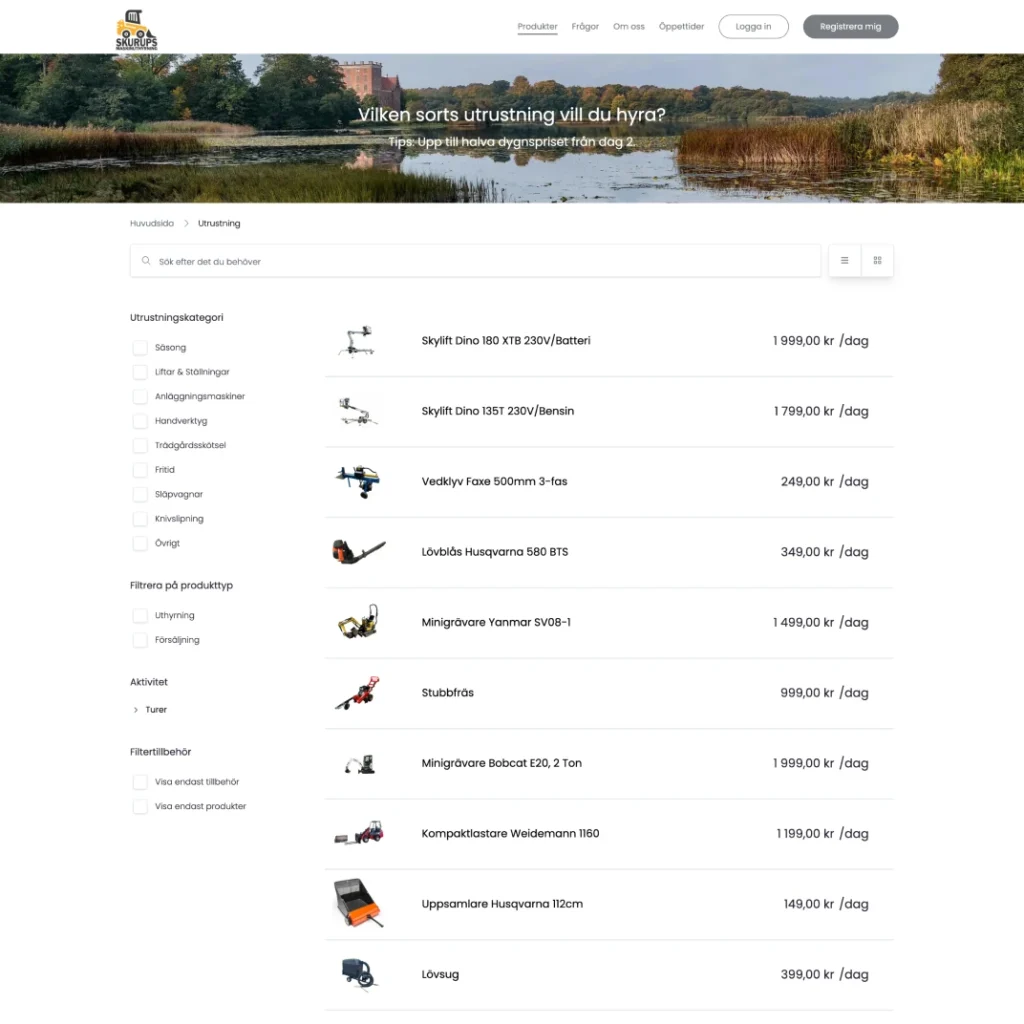Click the search magnifier icon
The image size is (1024, 1024).
(x=146, y=261)
